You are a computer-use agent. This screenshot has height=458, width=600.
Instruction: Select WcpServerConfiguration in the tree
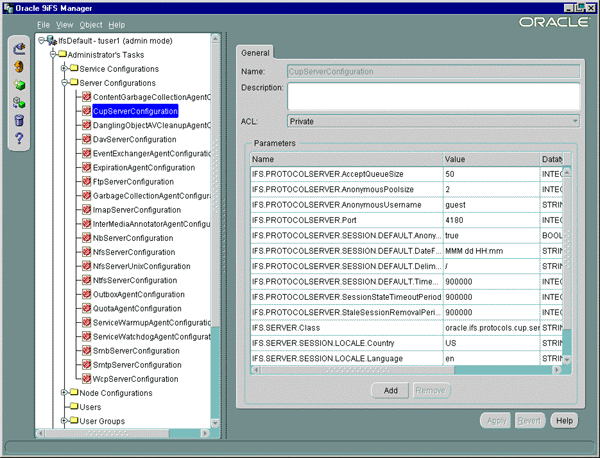[135, 379]
